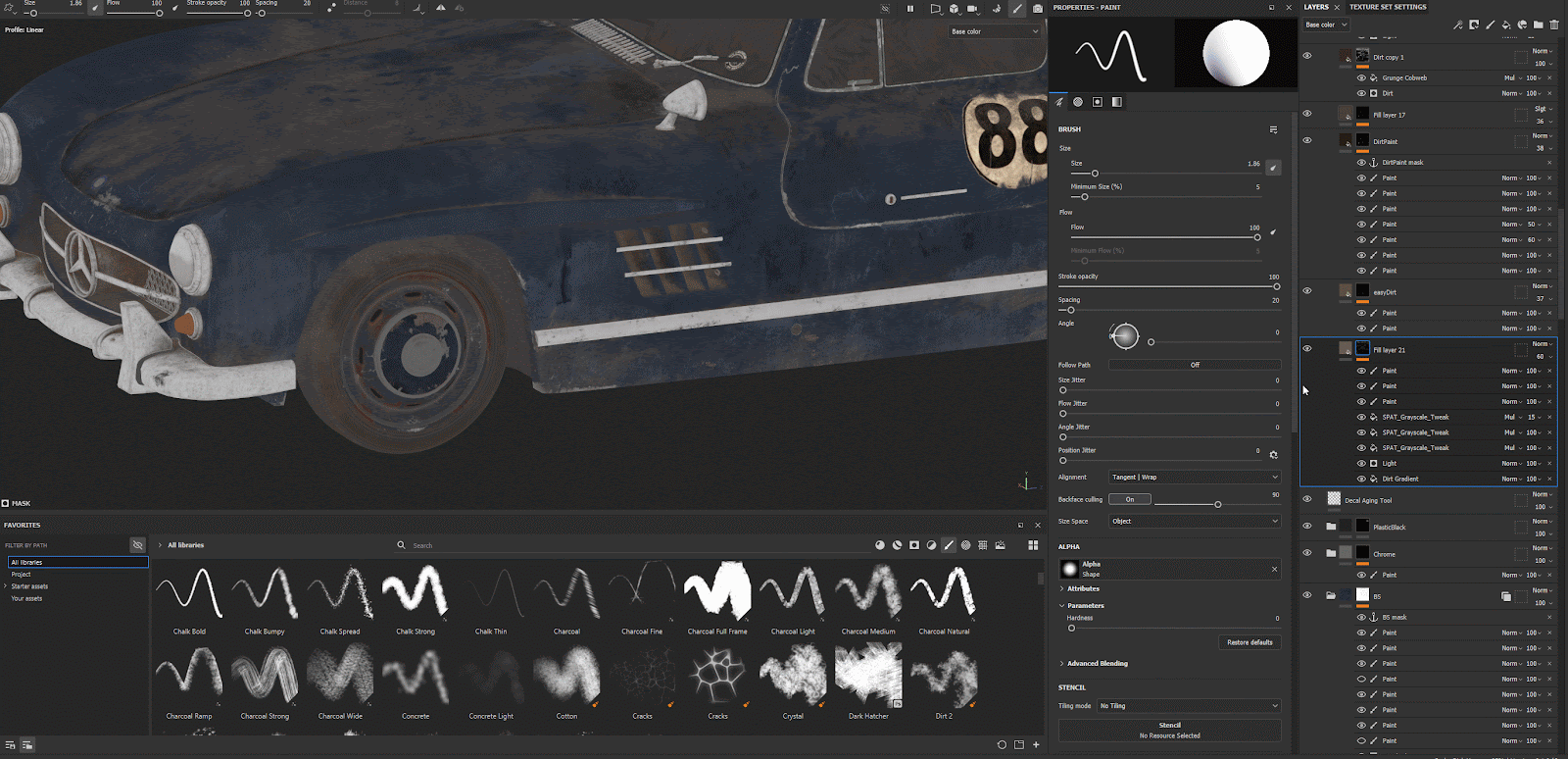Toggle Backface culling On button

click(1130, 499)
